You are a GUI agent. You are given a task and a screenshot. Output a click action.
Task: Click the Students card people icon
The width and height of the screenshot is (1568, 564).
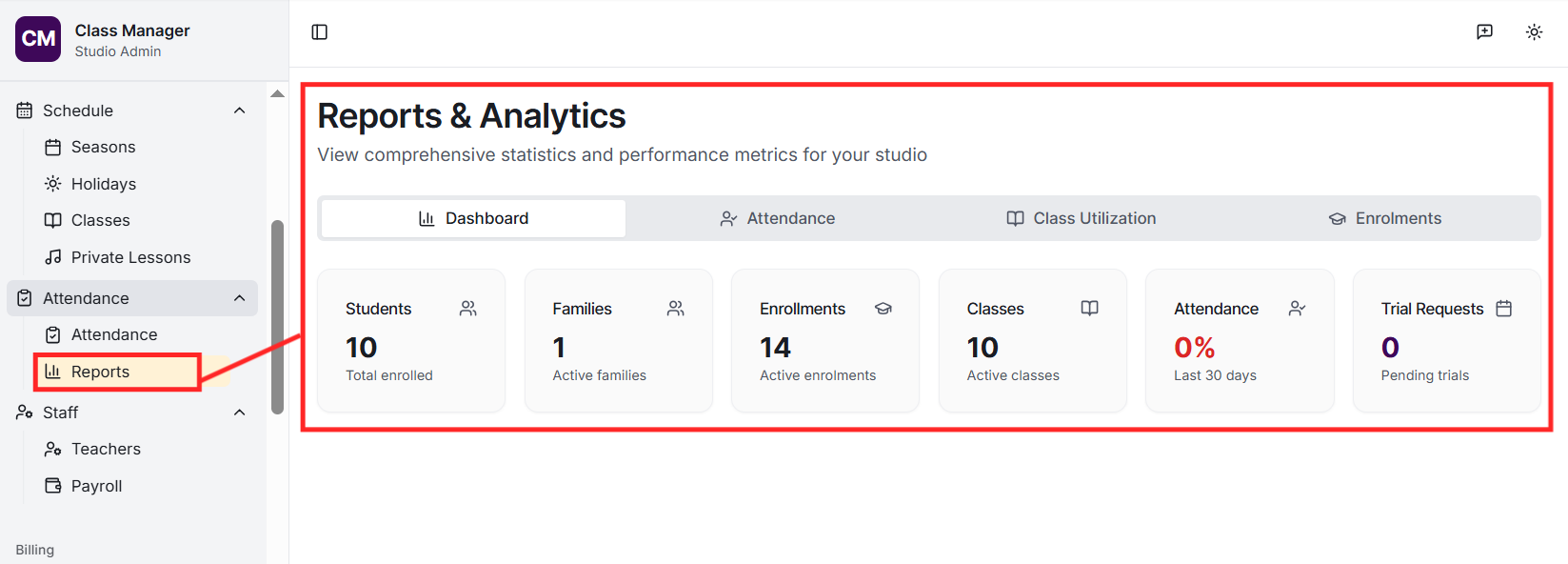click(468, 309)
